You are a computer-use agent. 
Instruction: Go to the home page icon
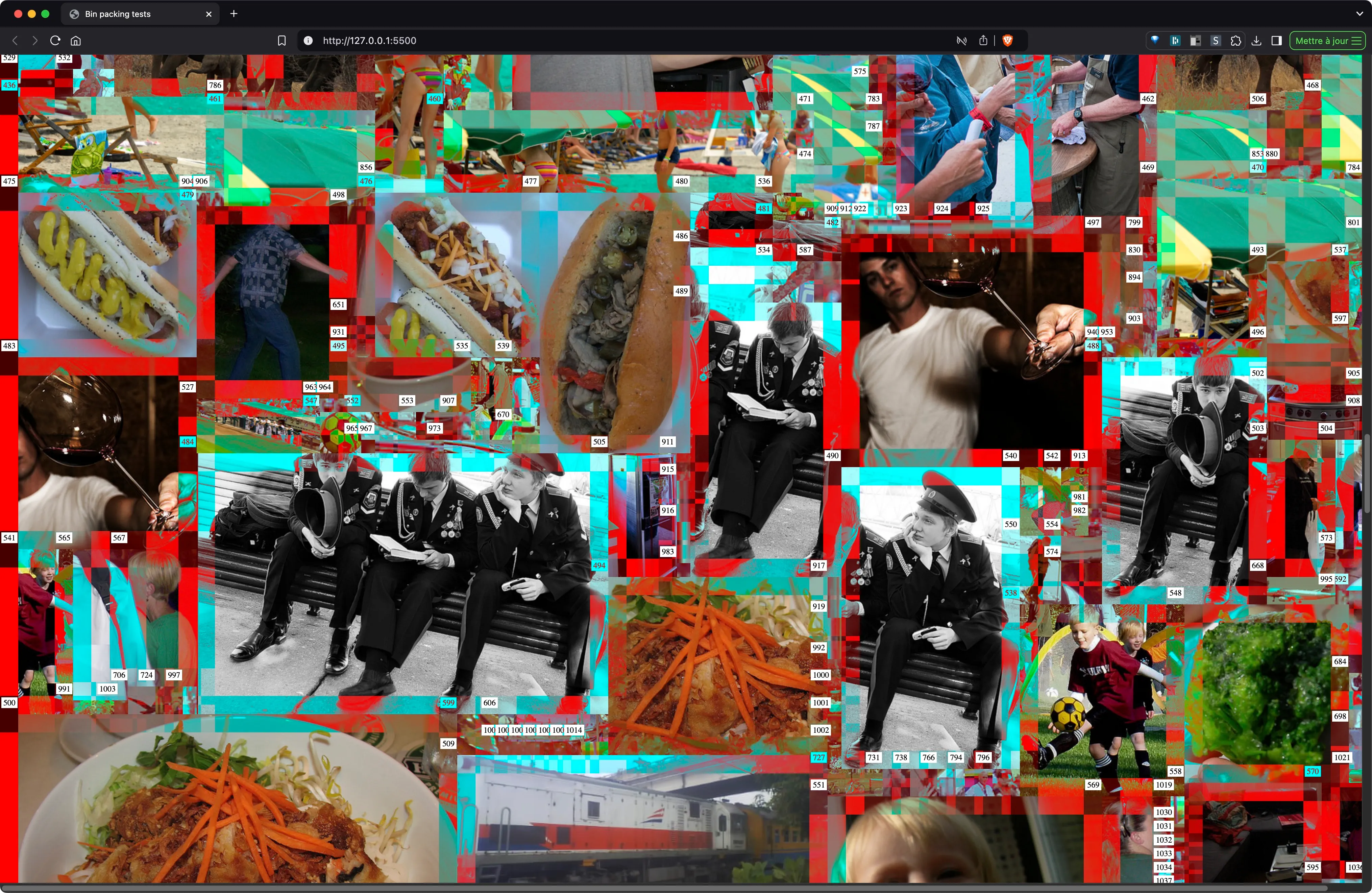tap(75, 40)
